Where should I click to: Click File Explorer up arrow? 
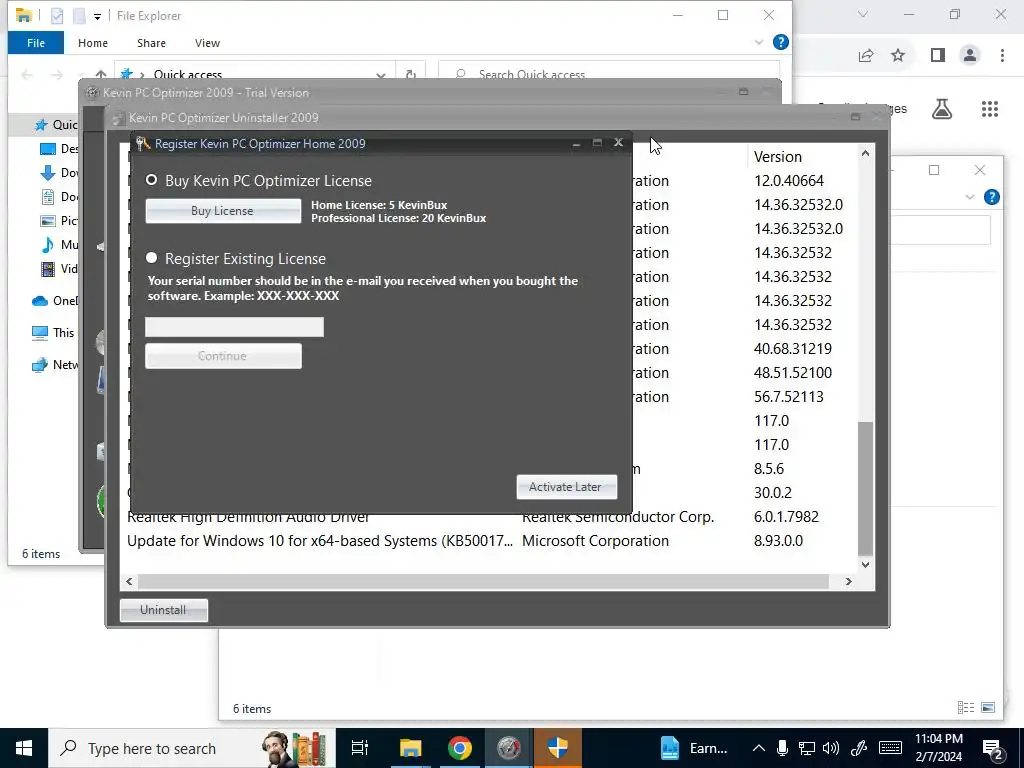101,74
